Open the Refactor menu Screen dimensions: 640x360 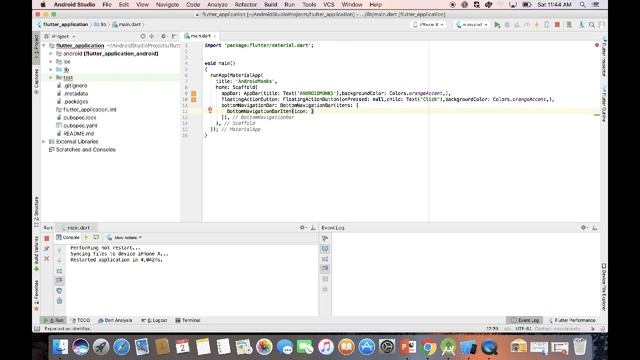point(246,5)
